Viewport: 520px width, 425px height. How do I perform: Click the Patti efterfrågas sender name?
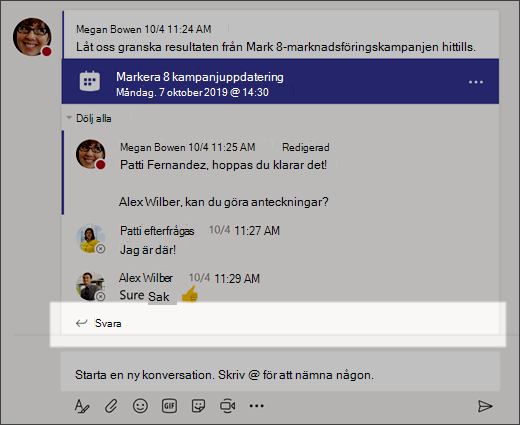(157, 231)
